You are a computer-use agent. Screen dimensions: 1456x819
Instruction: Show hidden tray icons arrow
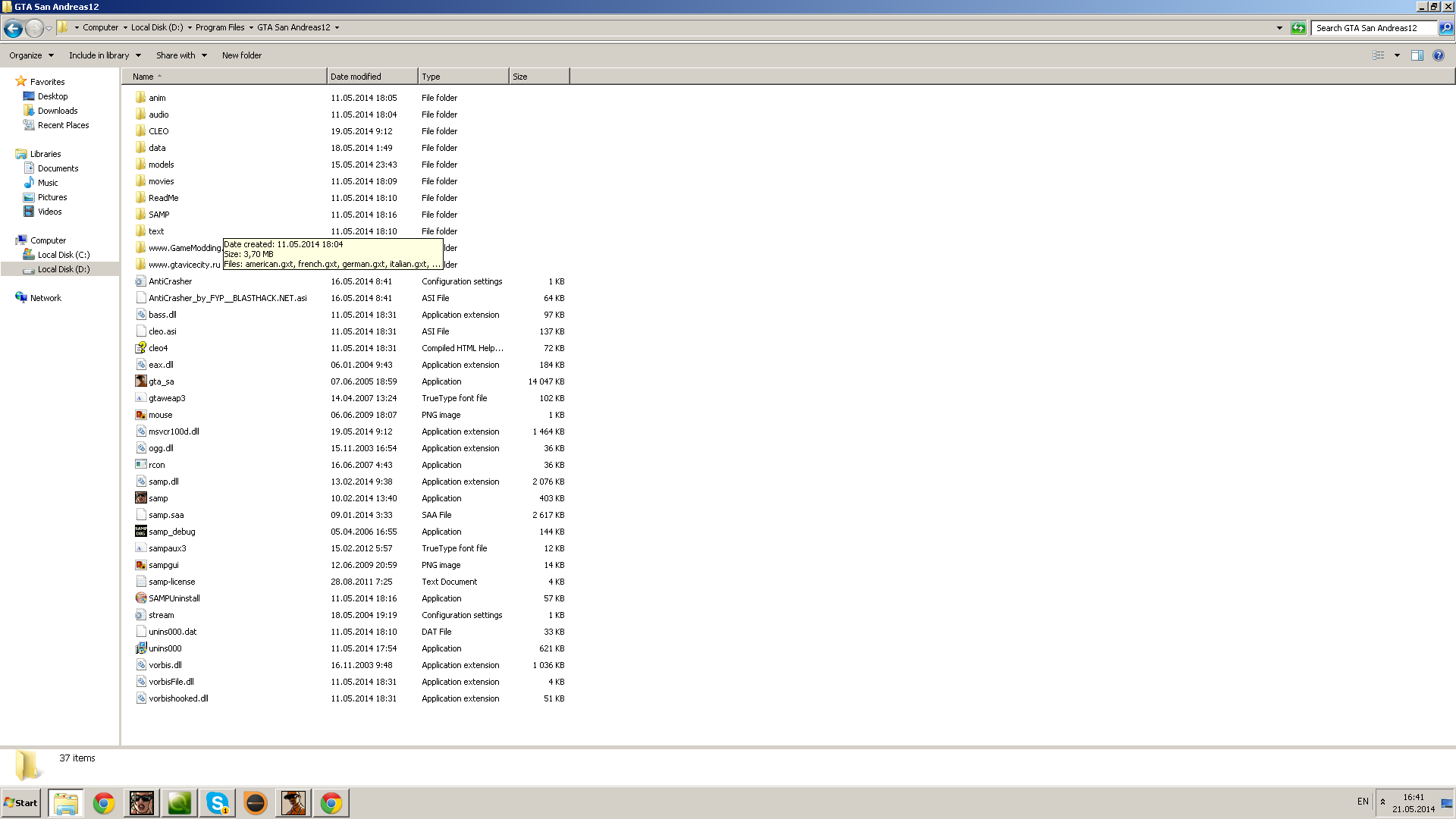1382,802
